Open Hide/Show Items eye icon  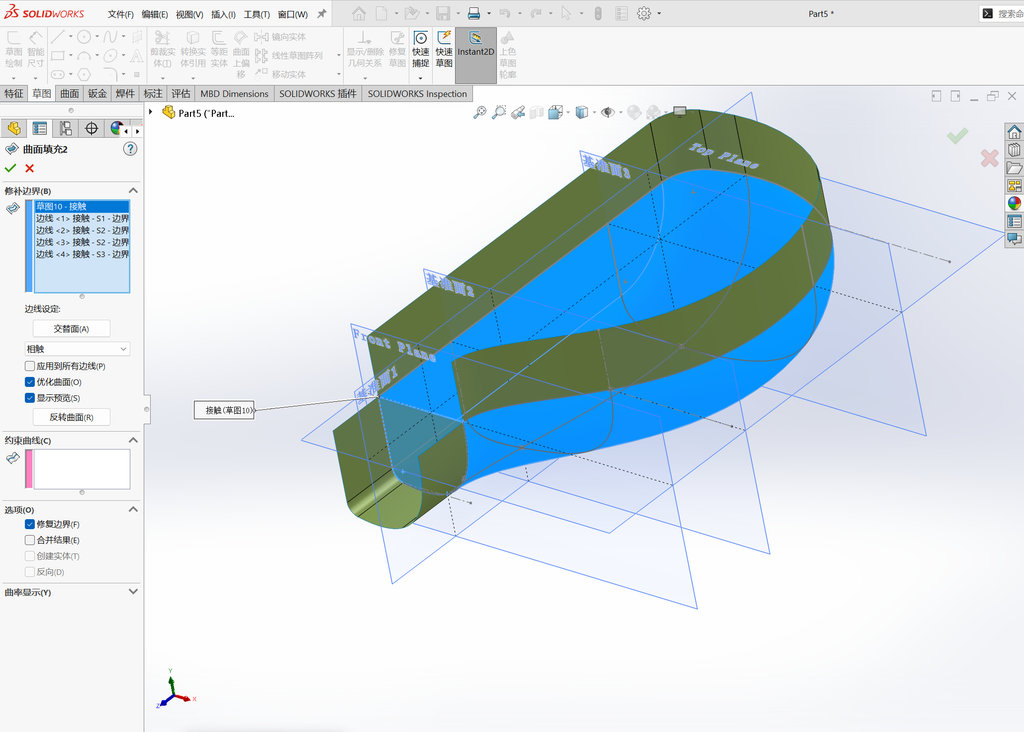click(607, 112)
